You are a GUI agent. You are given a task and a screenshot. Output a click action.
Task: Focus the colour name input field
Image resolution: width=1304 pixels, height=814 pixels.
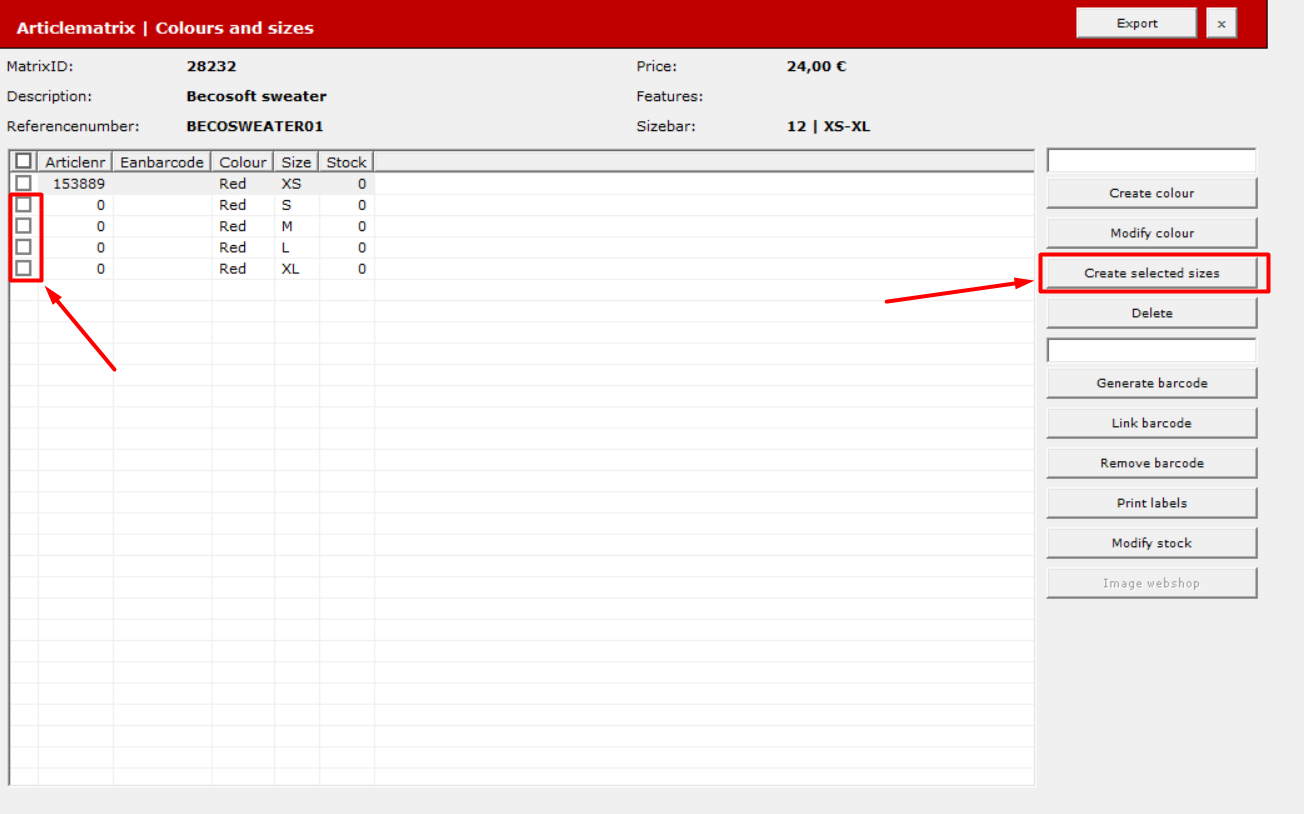click(1152, 160)
